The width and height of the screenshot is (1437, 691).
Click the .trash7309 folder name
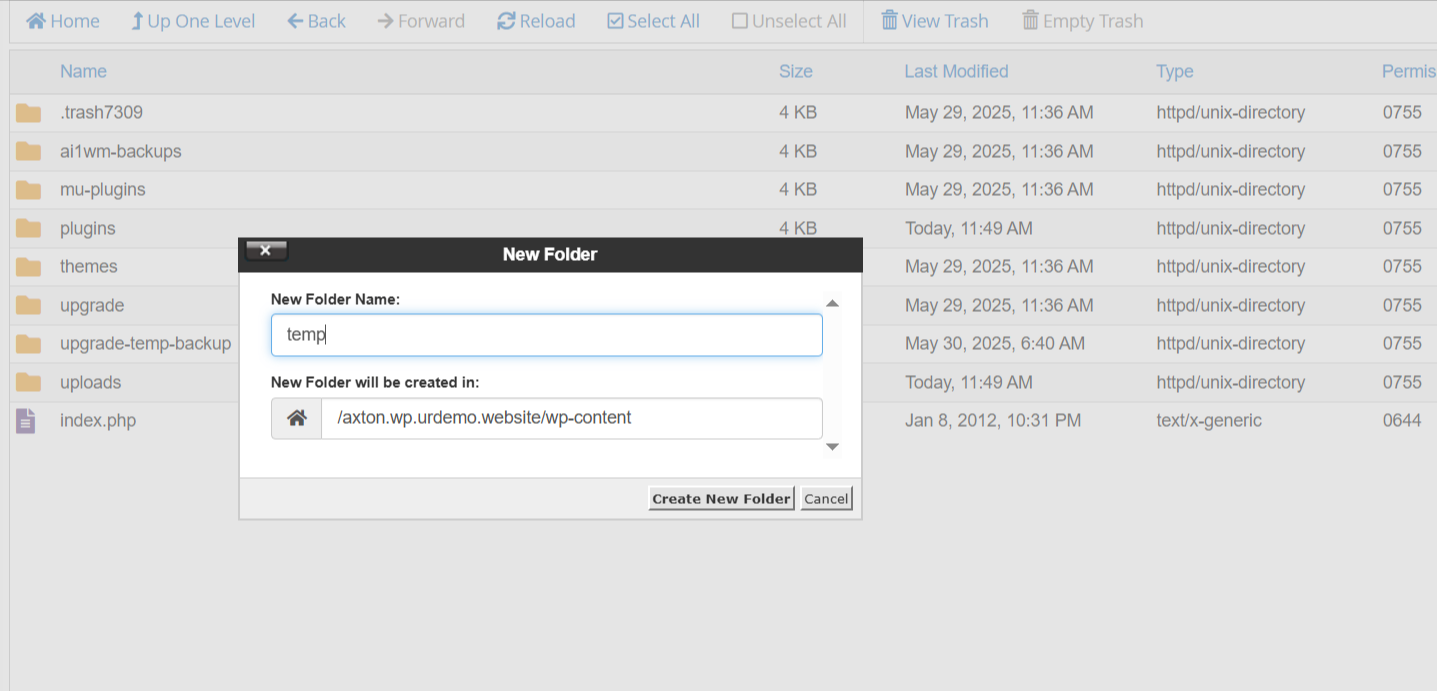tap(101, 112)
